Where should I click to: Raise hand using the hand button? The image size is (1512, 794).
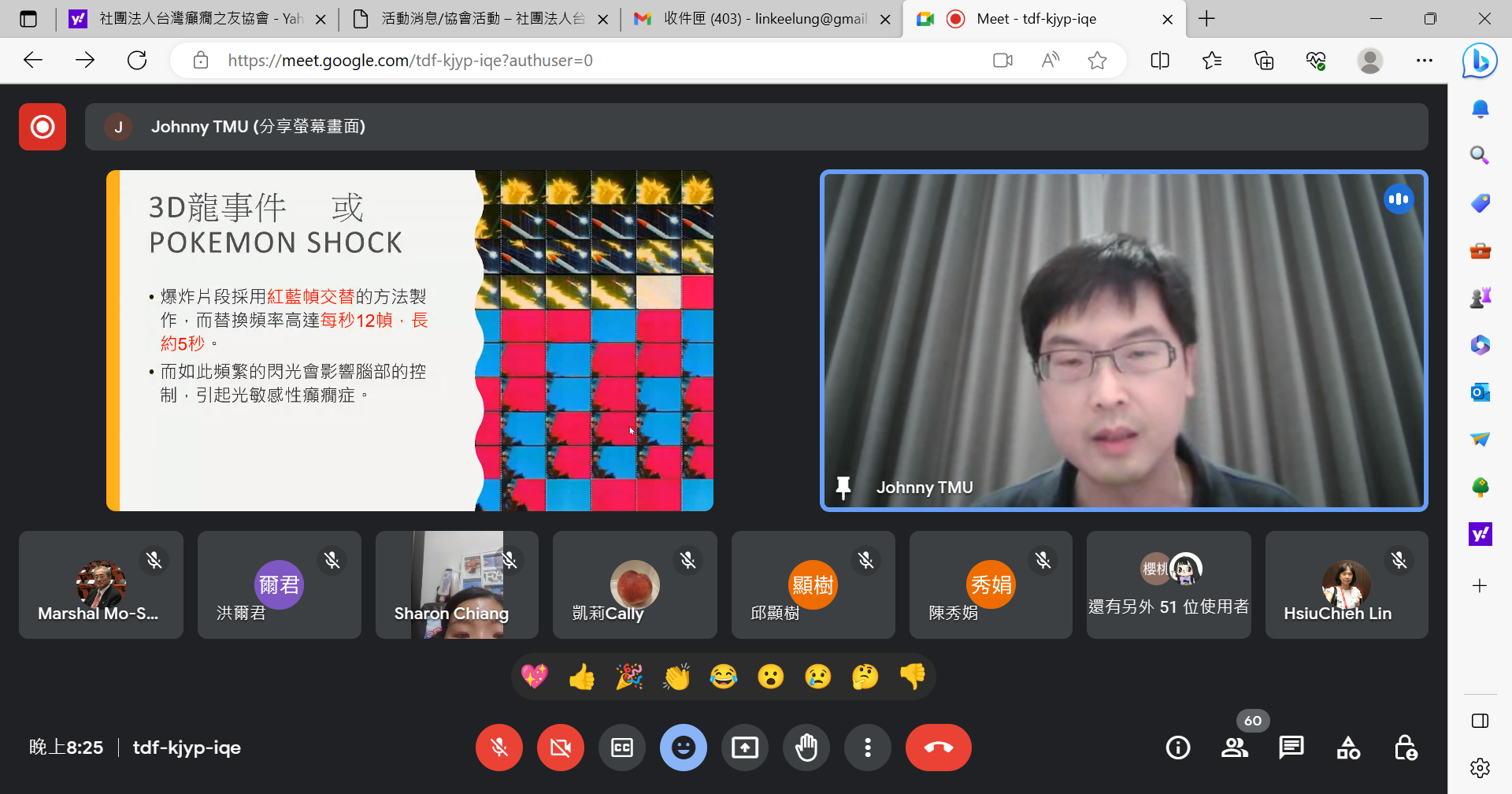coord(806,748)
